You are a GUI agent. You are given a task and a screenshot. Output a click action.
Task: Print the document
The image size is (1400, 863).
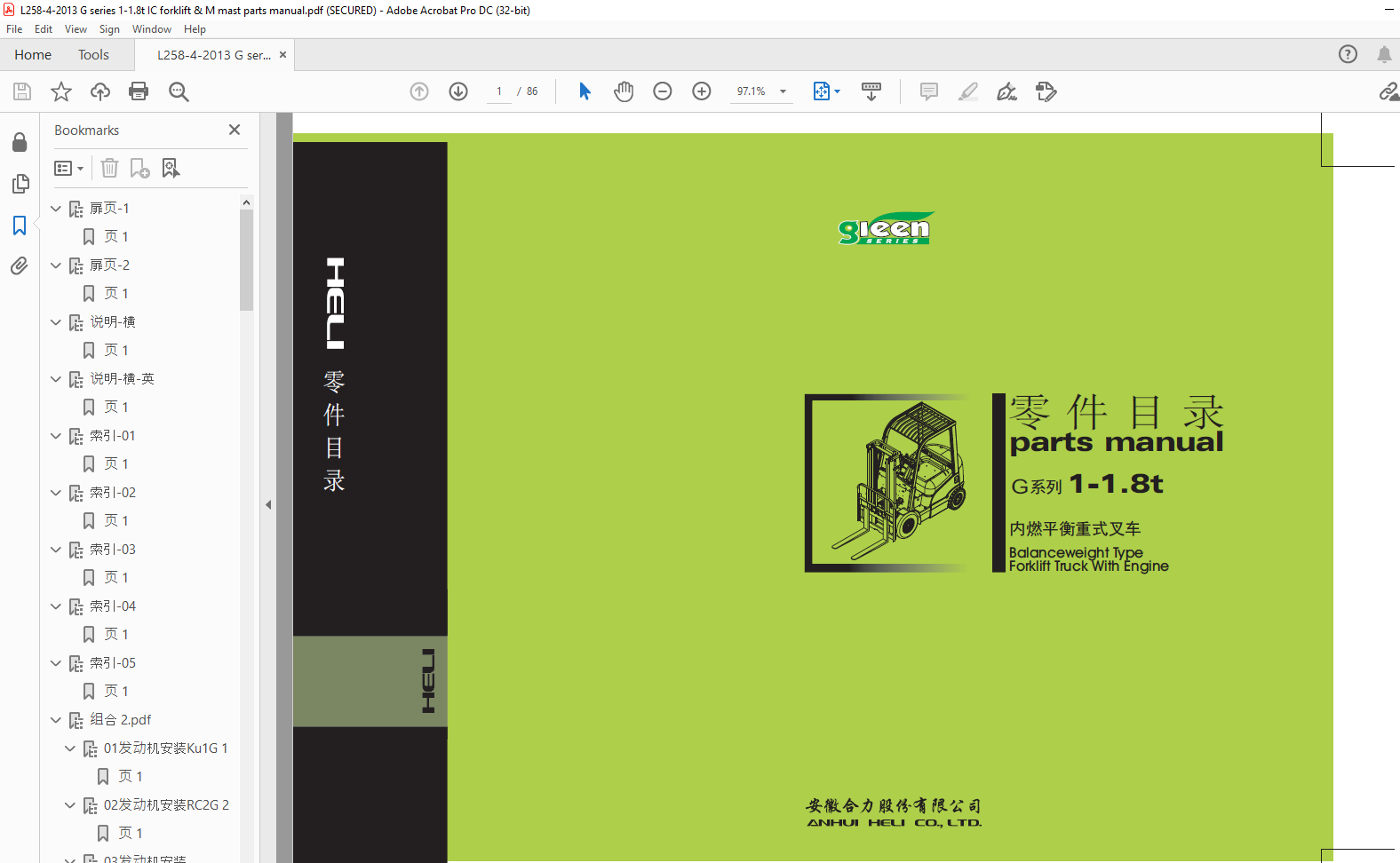(x=139, y=91)
